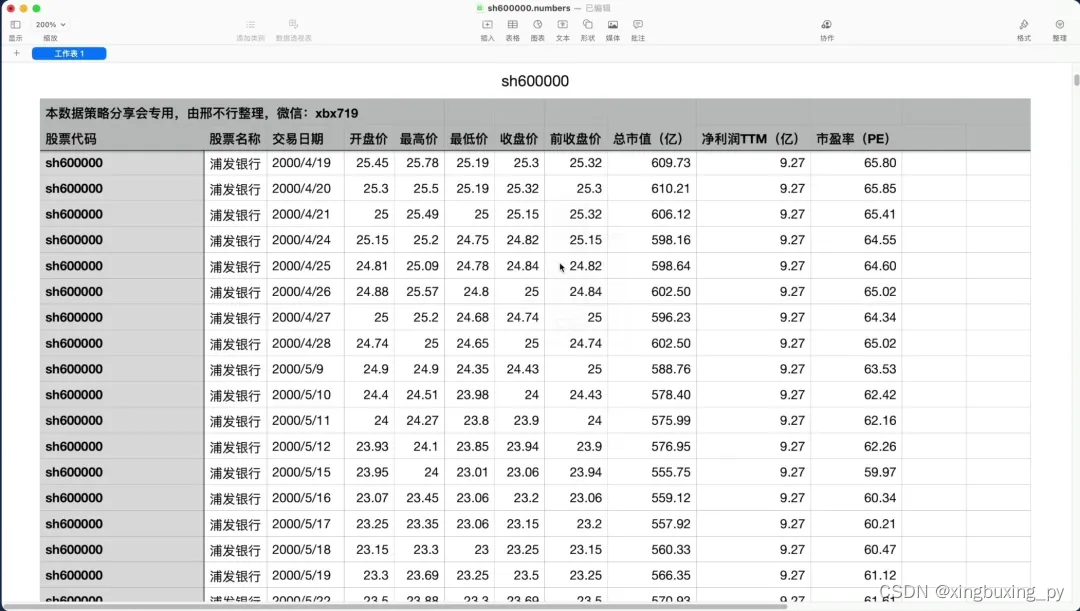Select highest price cell 25.78
The width and height of the screenshot is (1080, 611).
pos(419,163)
